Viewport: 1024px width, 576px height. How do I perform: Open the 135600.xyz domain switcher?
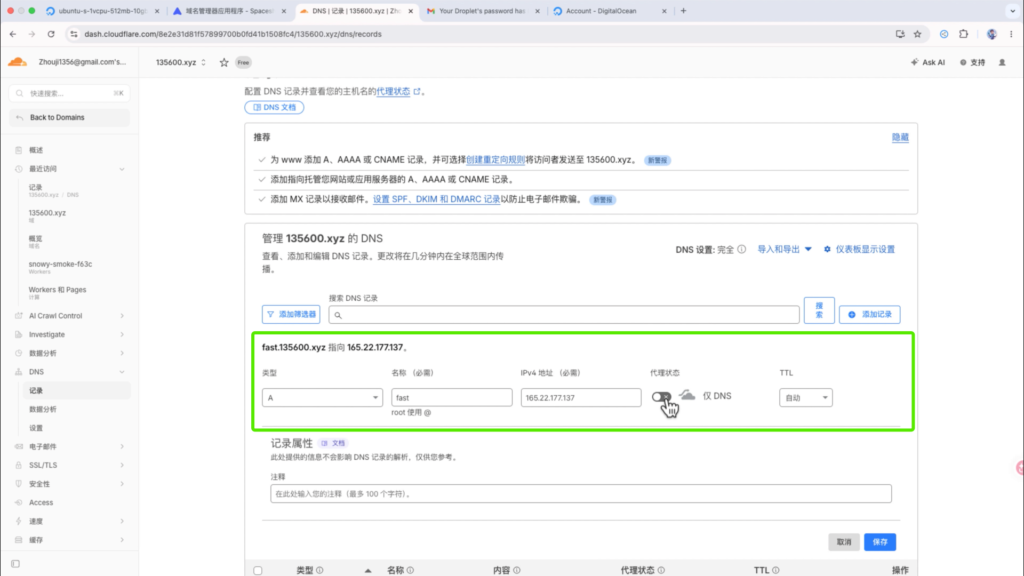point(181,62)
